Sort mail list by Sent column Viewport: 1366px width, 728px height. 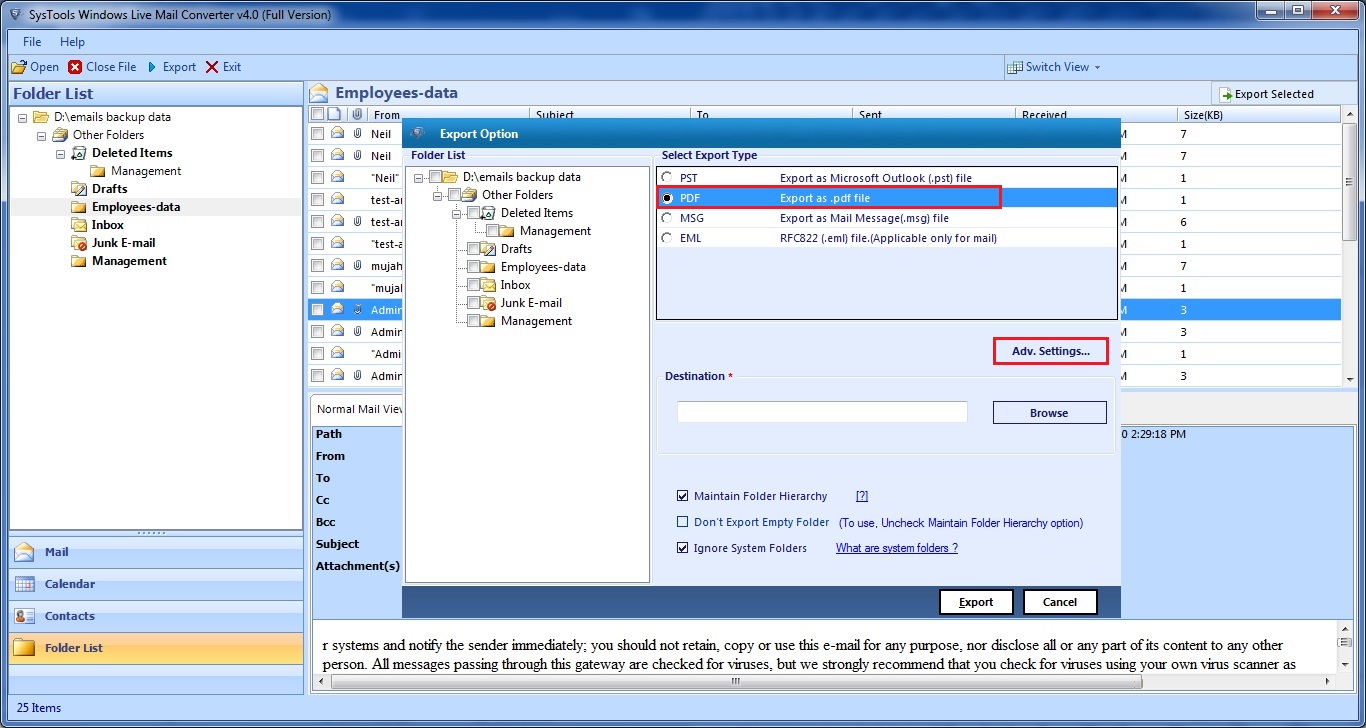pyautogui.click(x=934, y=115)
